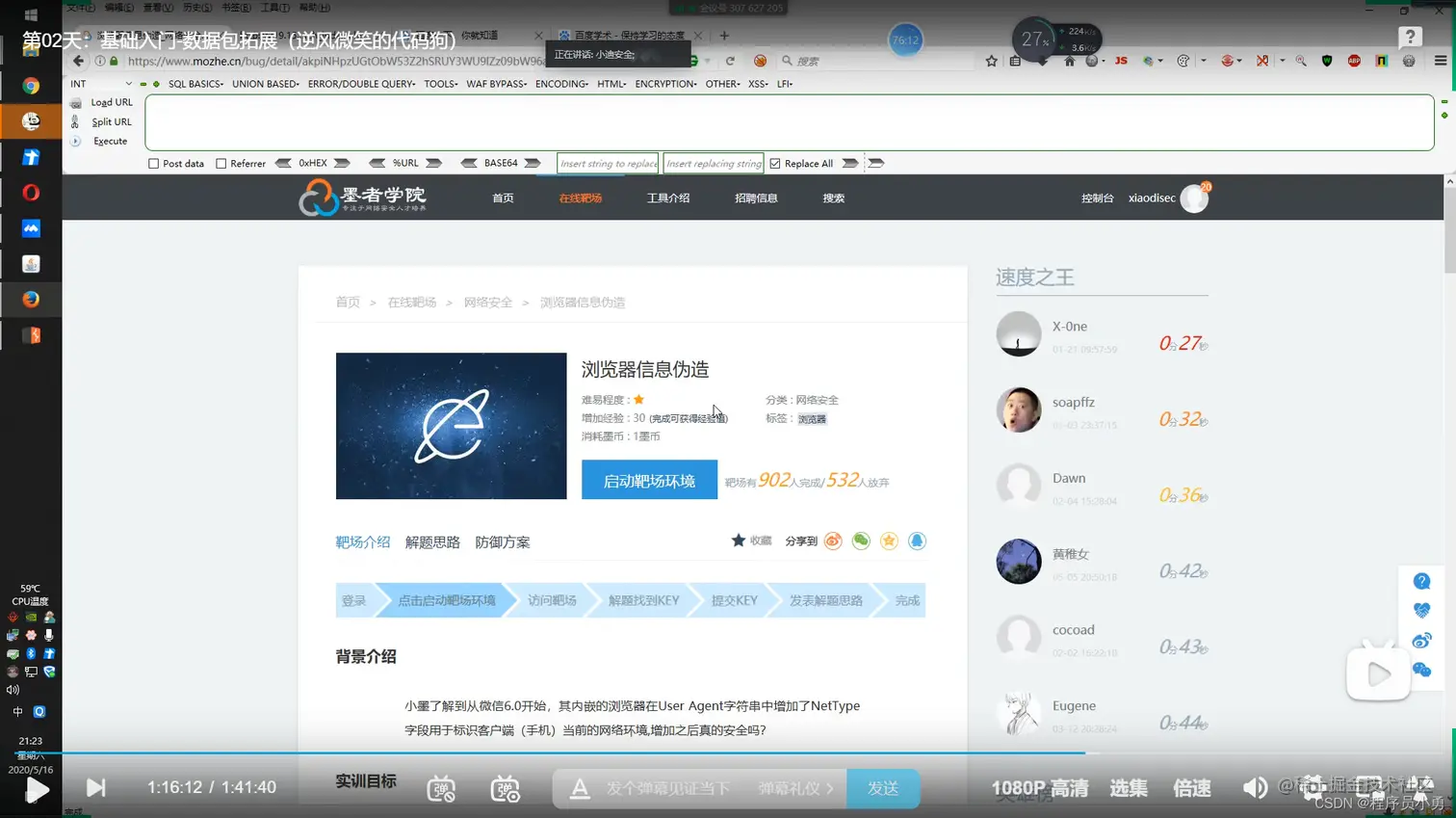This screenshot has height=818, width=1456.
Task: Change quality from 1080P 高清
Action: 1040,788
